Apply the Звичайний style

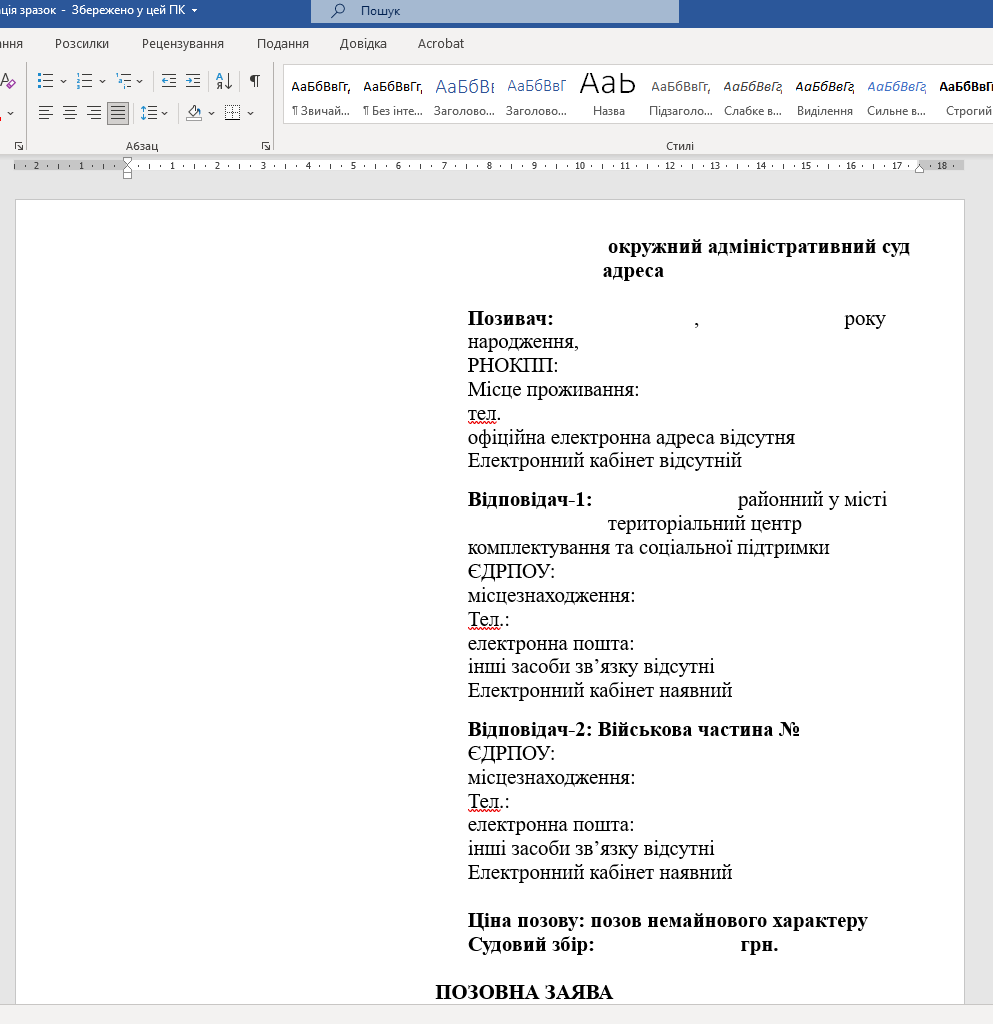(321, 95)
